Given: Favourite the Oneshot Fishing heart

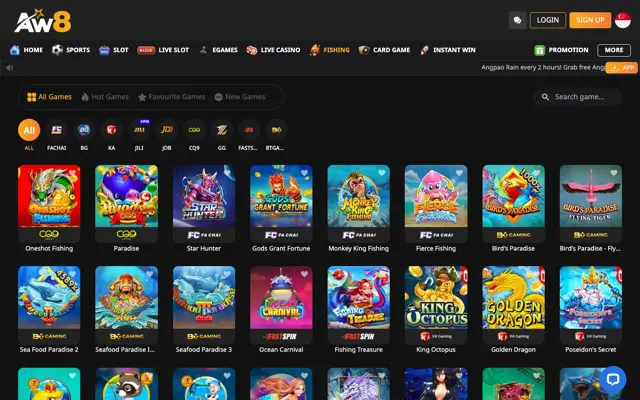Looking at the screenshot, I should [x=72, y=173].
